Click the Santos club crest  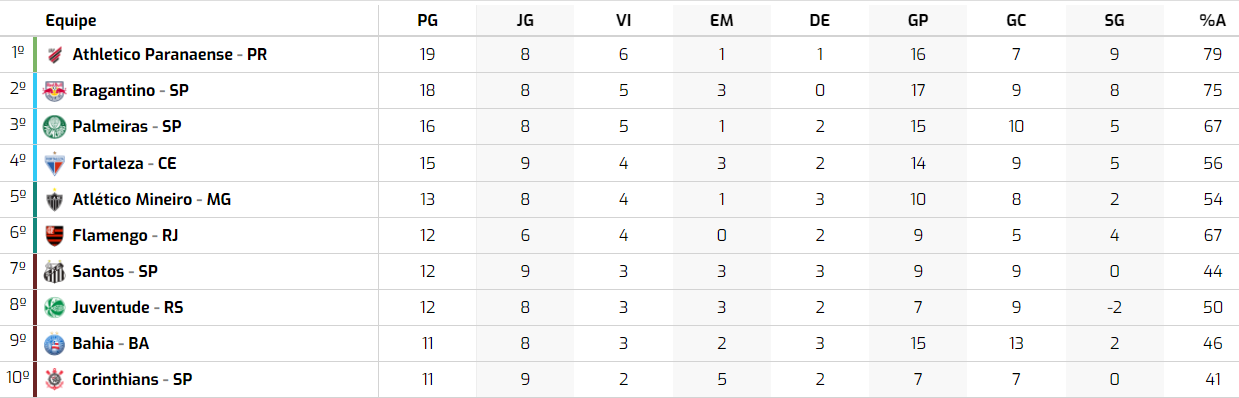(54, 271)
